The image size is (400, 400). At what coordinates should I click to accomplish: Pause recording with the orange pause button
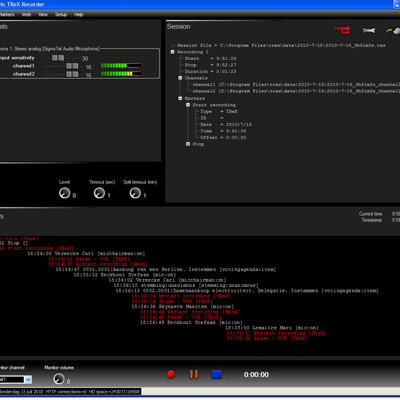point(194,374)
